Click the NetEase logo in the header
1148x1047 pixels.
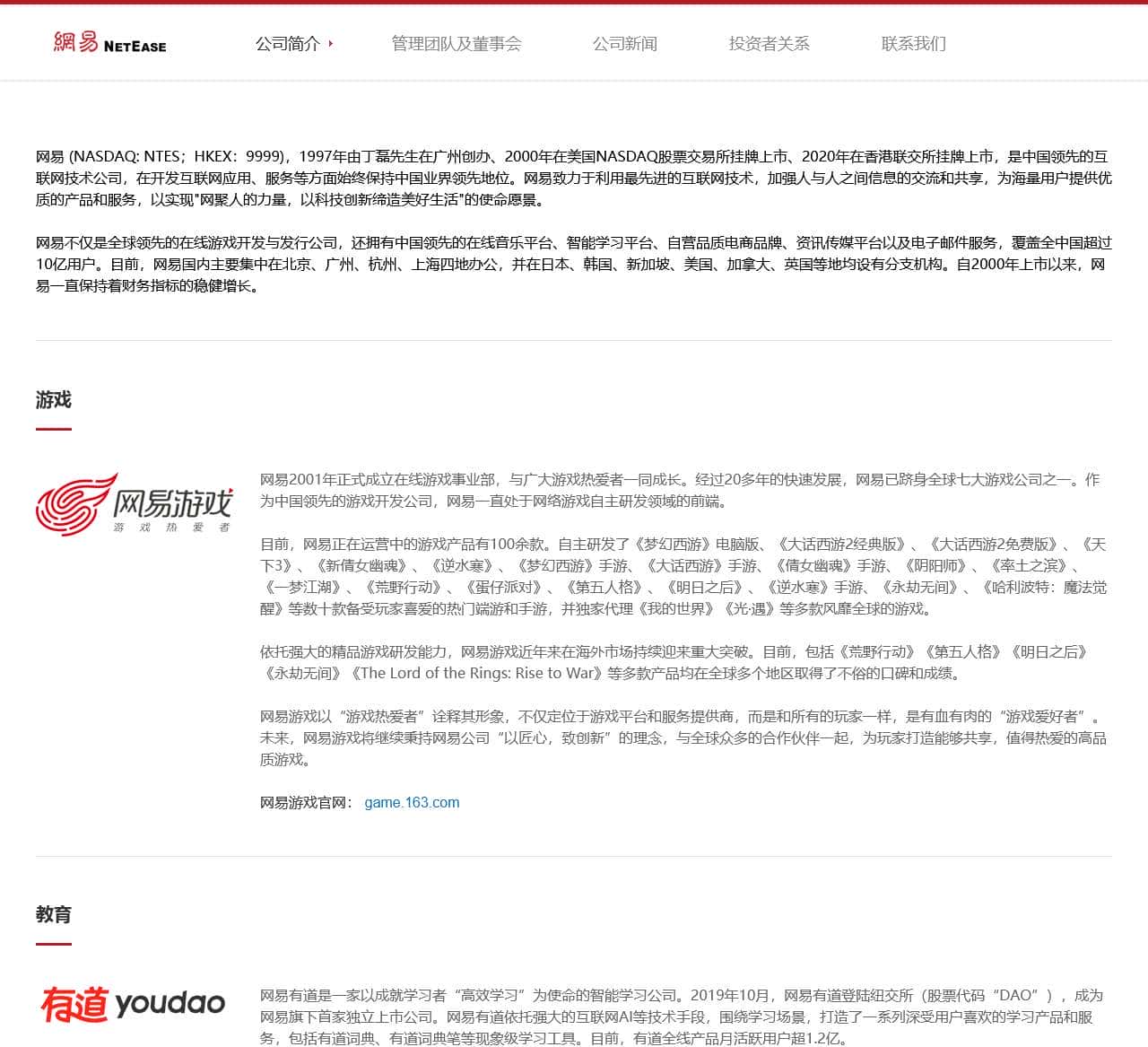coord(109,42)
